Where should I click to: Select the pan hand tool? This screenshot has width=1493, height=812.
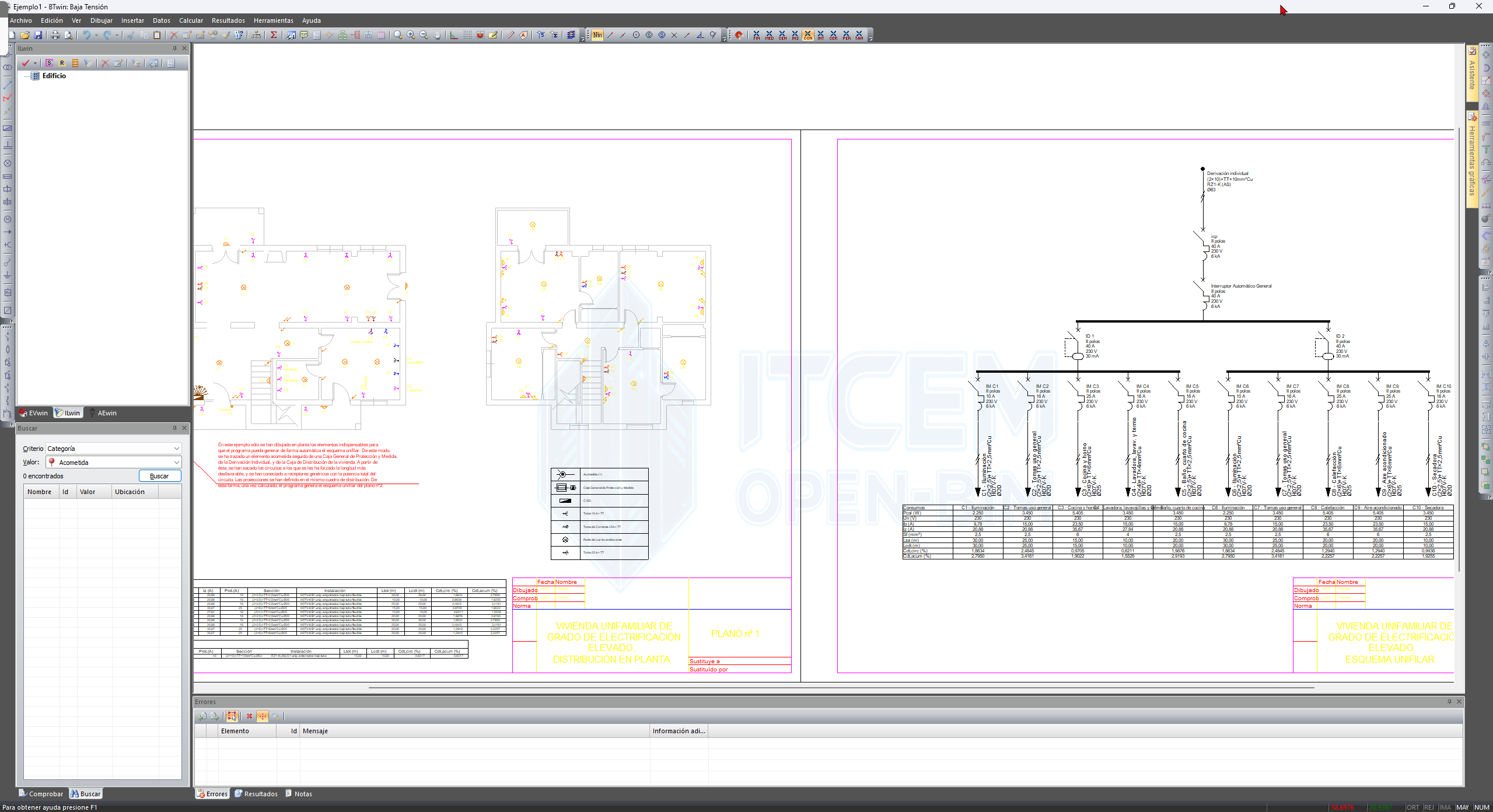tap(437, 35)
